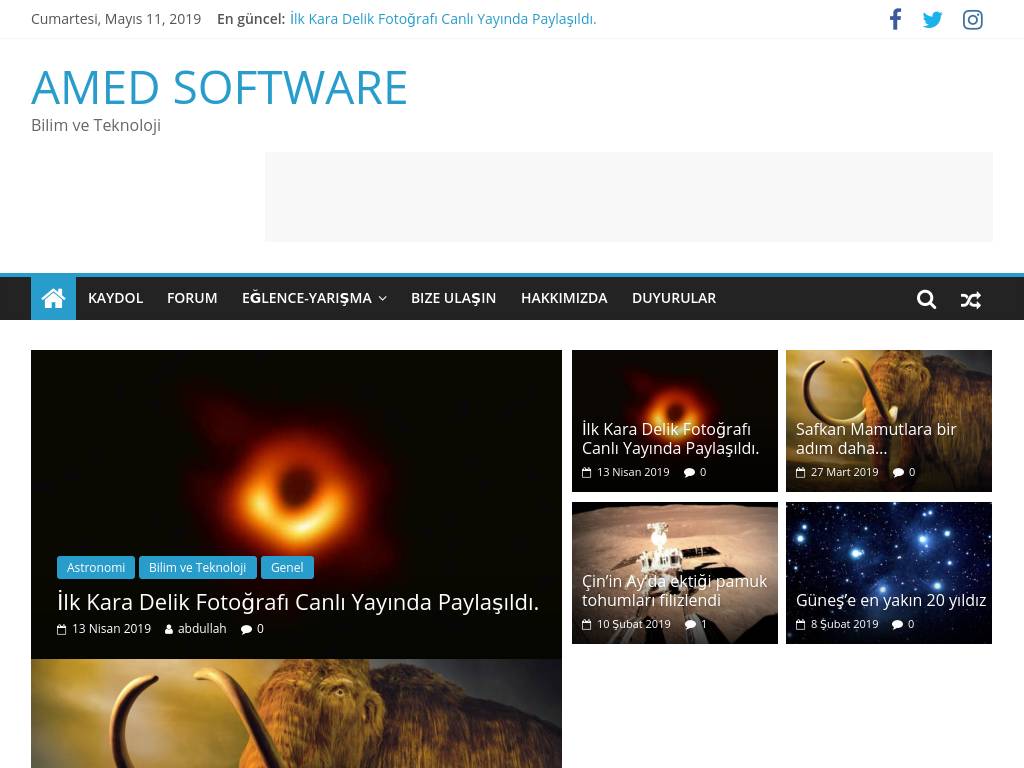The height and width of the screenshot is (768, 1024).
Task: Click the large mammoth image at bottom
Action: point(296,713)
